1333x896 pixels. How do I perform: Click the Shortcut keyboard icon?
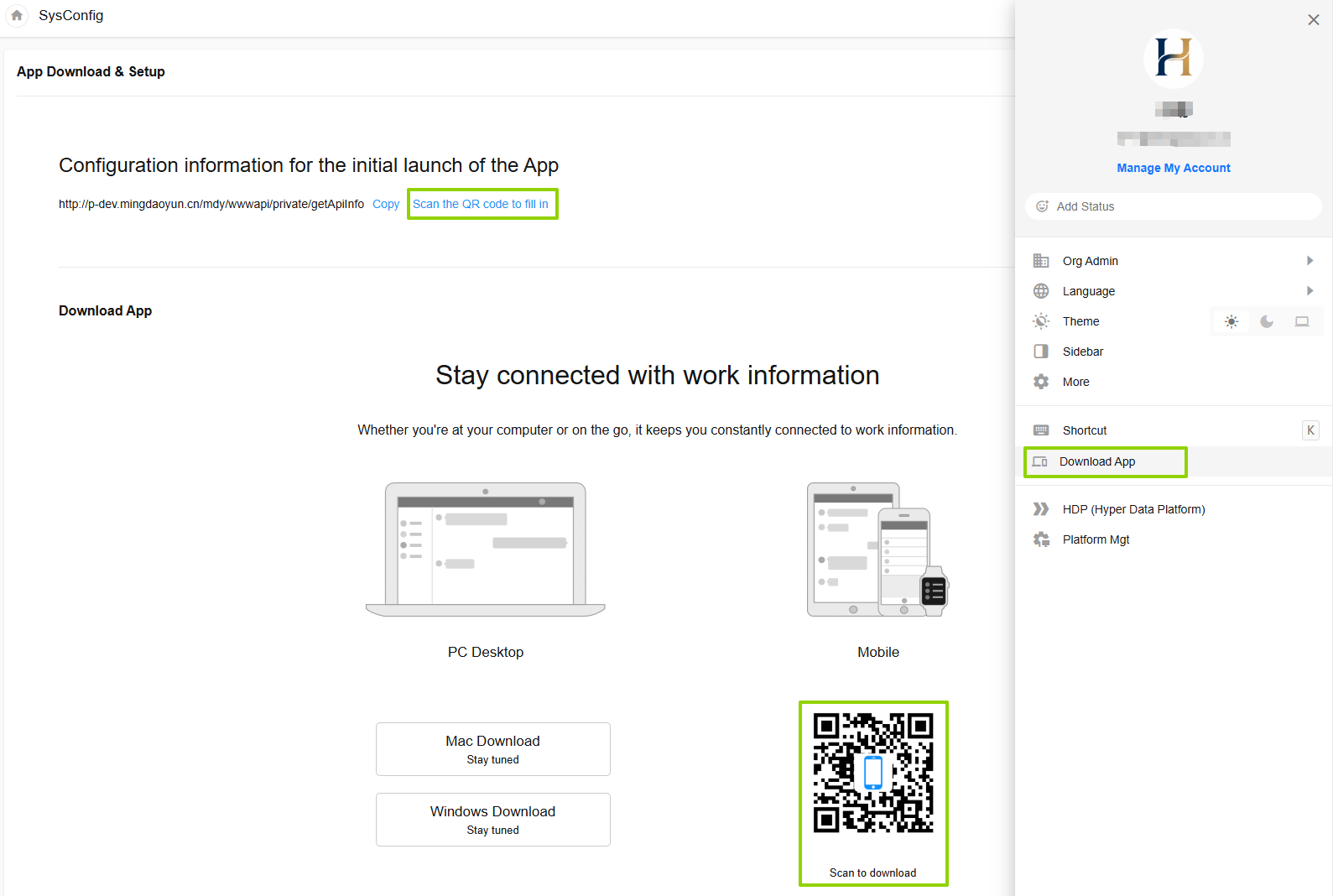1041,430
